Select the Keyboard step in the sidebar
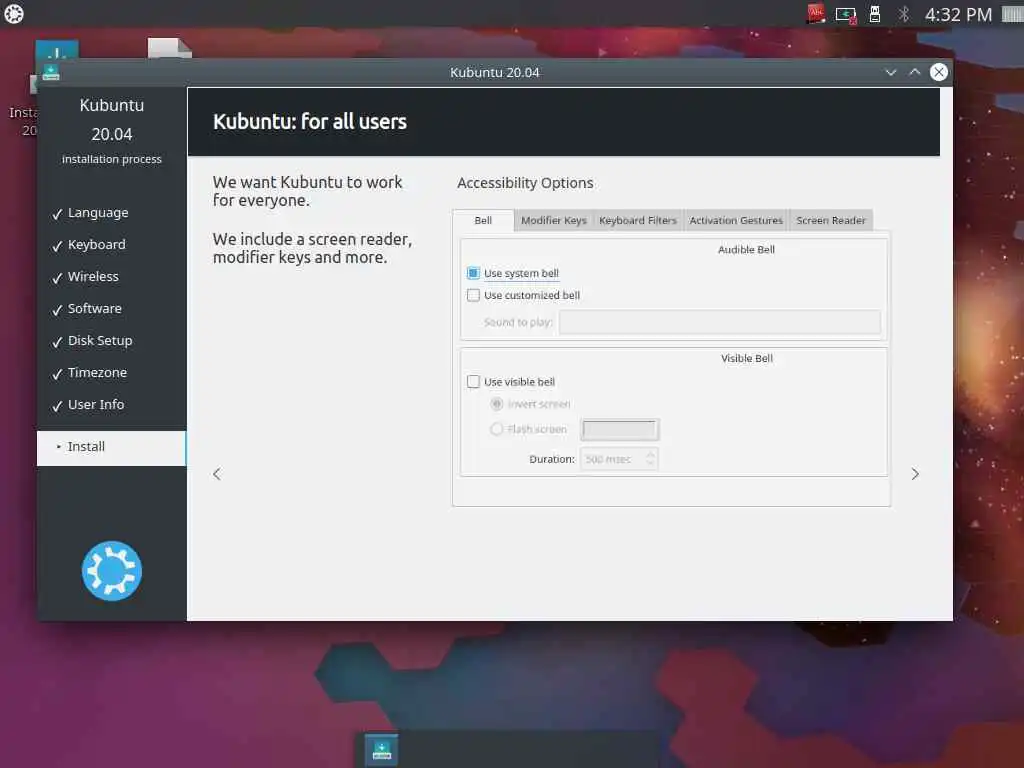The width and height of the screenshot is (1024, 768). tap(97, 245)
